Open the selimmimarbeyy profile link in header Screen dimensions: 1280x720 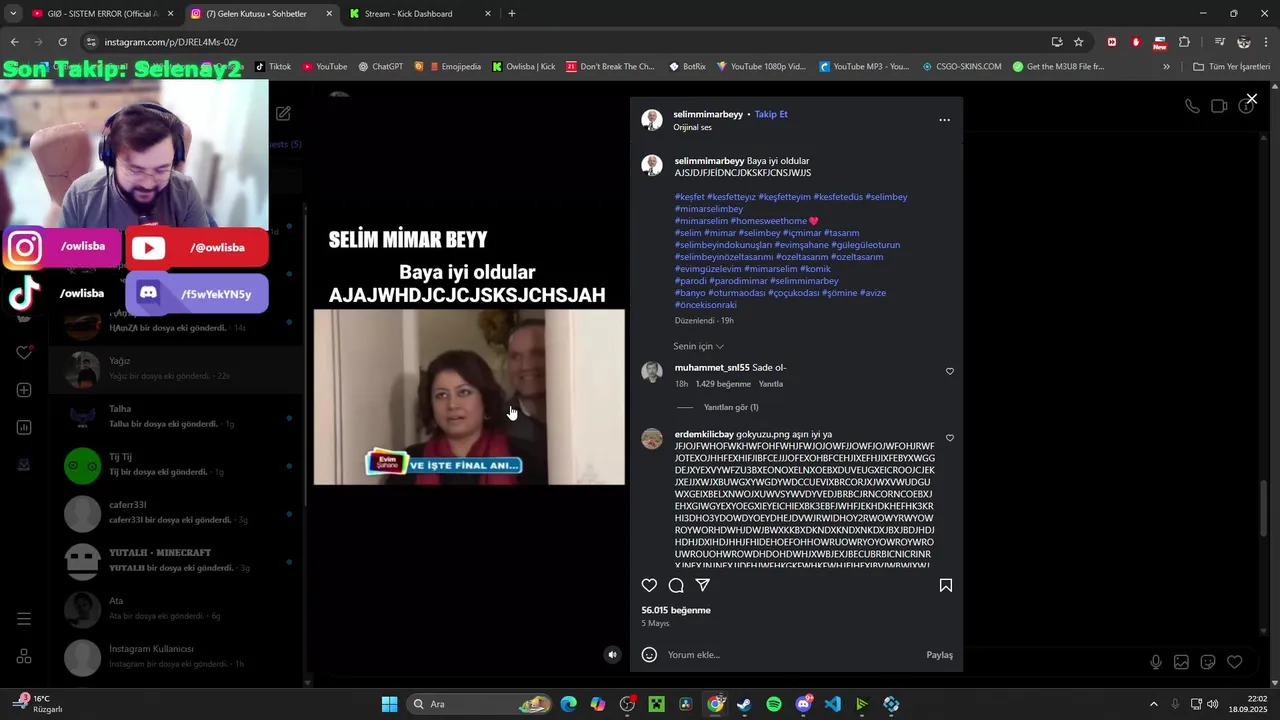click(x=708, y=114)
